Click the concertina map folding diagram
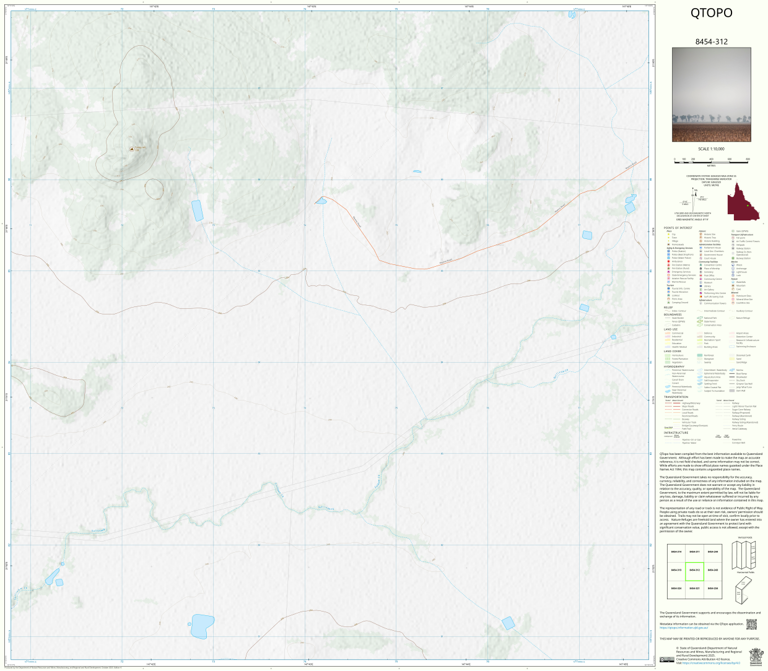The image size is (768, 671). click(x=744, y=555)
